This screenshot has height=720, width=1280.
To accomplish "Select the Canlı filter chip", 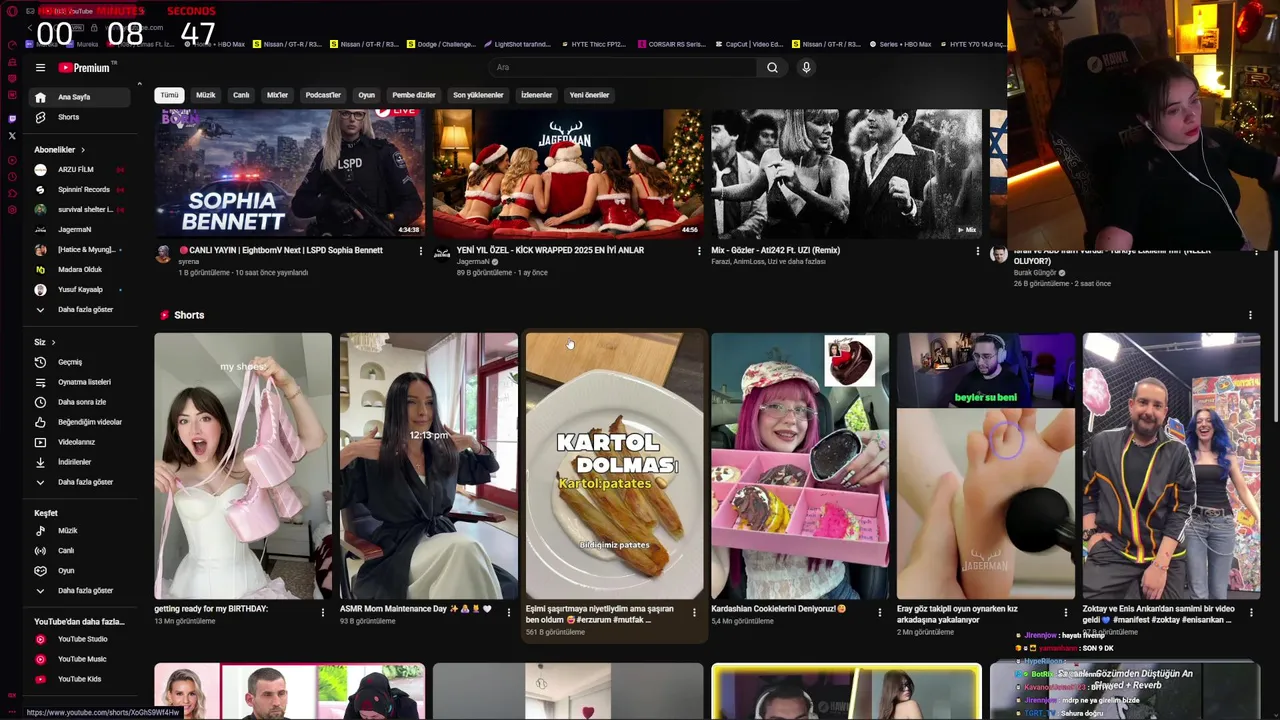I will (x=241, y=95).
